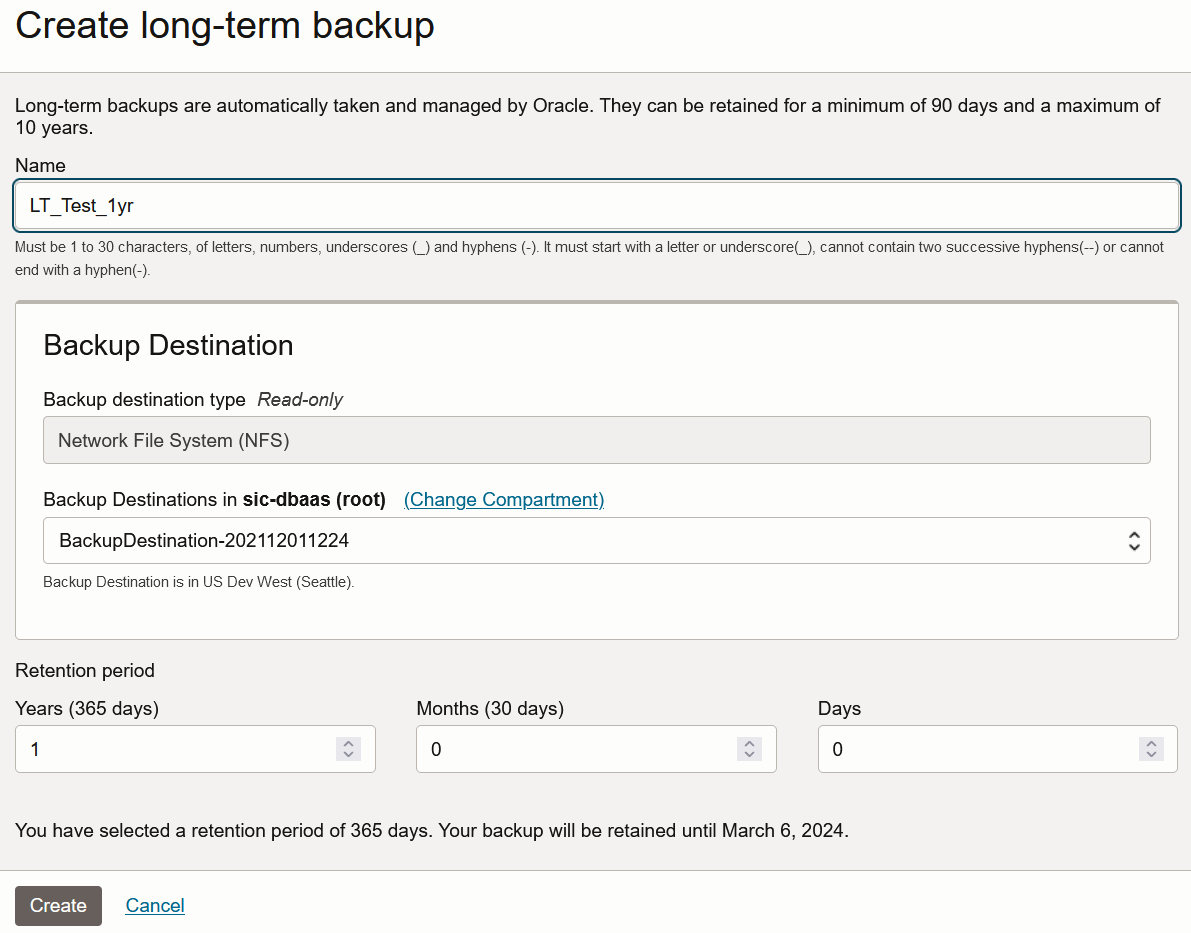Click the Months field down arrow

tap(749, 754)
